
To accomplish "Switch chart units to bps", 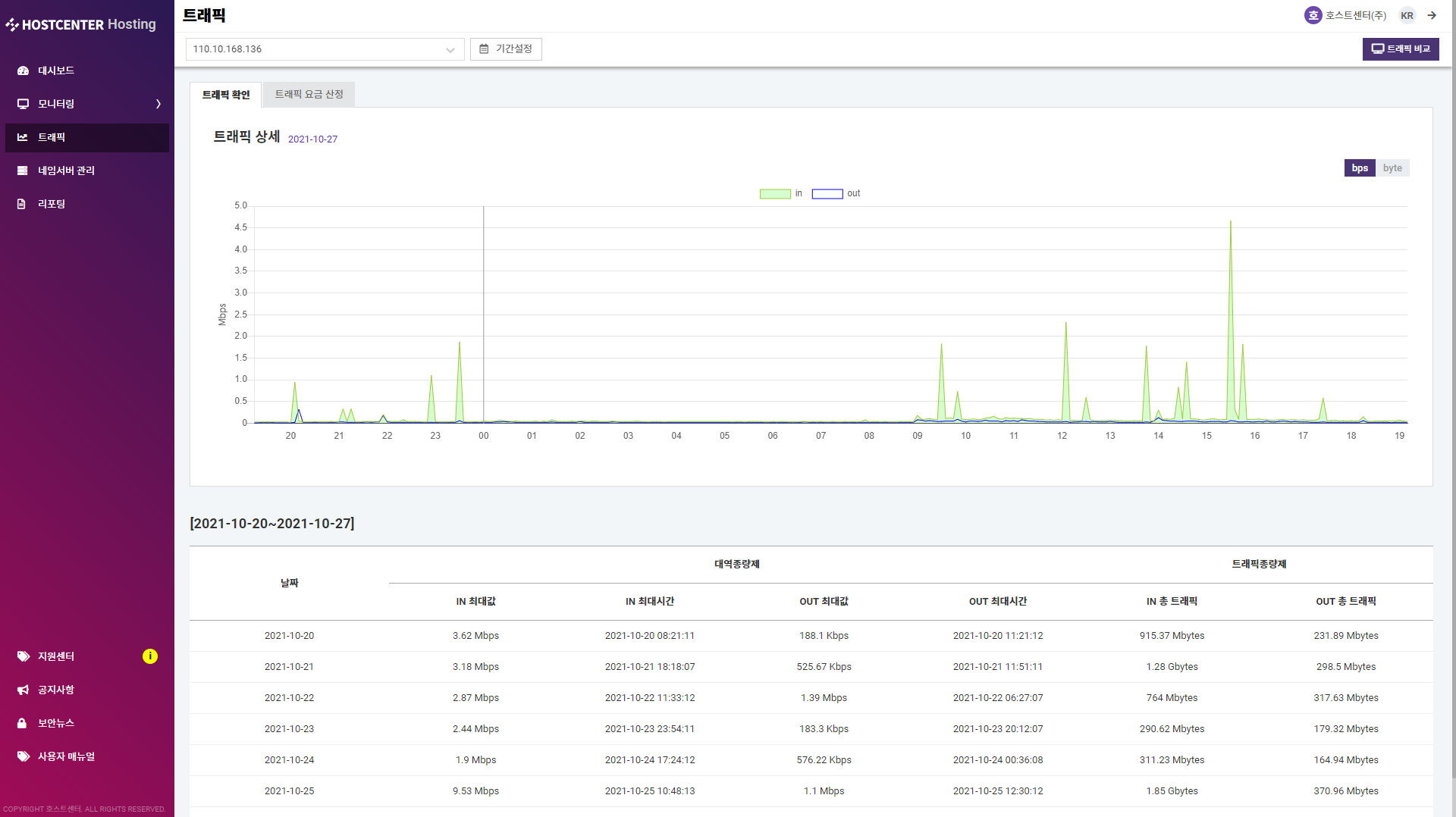I will pyautogui.click(x=1360, y=168).
